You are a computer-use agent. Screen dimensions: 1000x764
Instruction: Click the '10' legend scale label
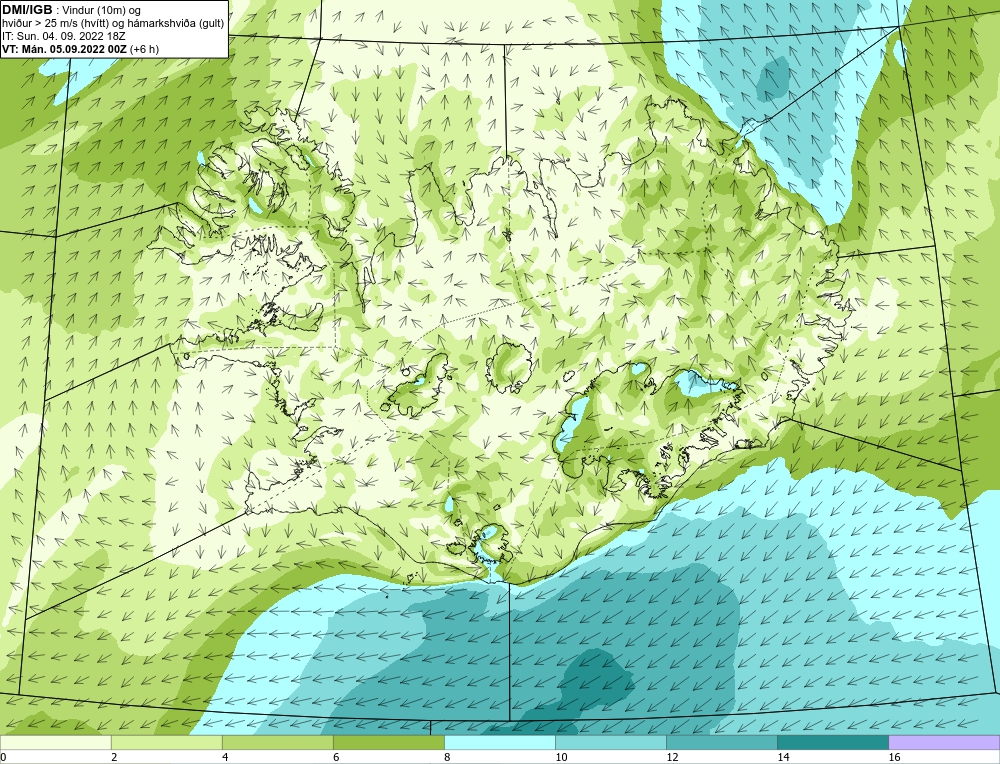point(561,758)
